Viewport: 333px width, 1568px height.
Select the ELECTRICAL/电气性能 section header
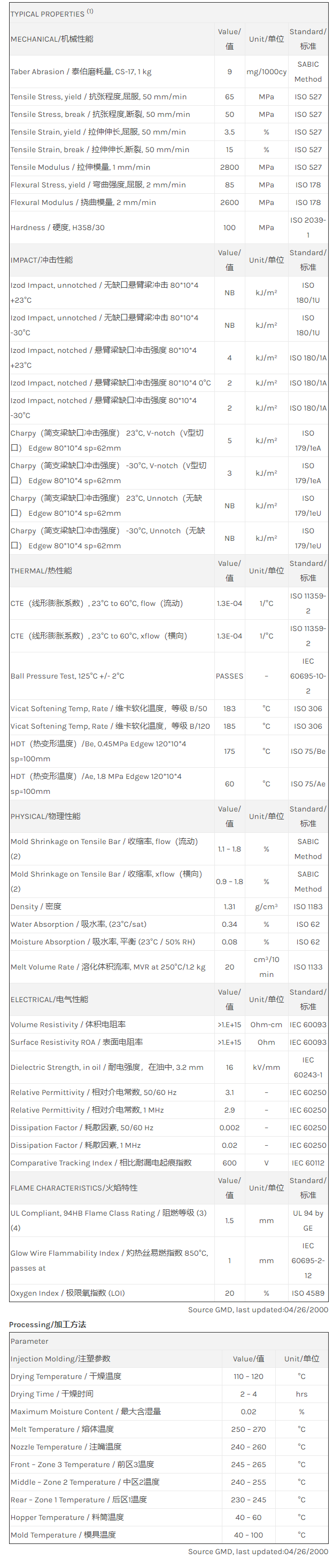click(49, 999)
